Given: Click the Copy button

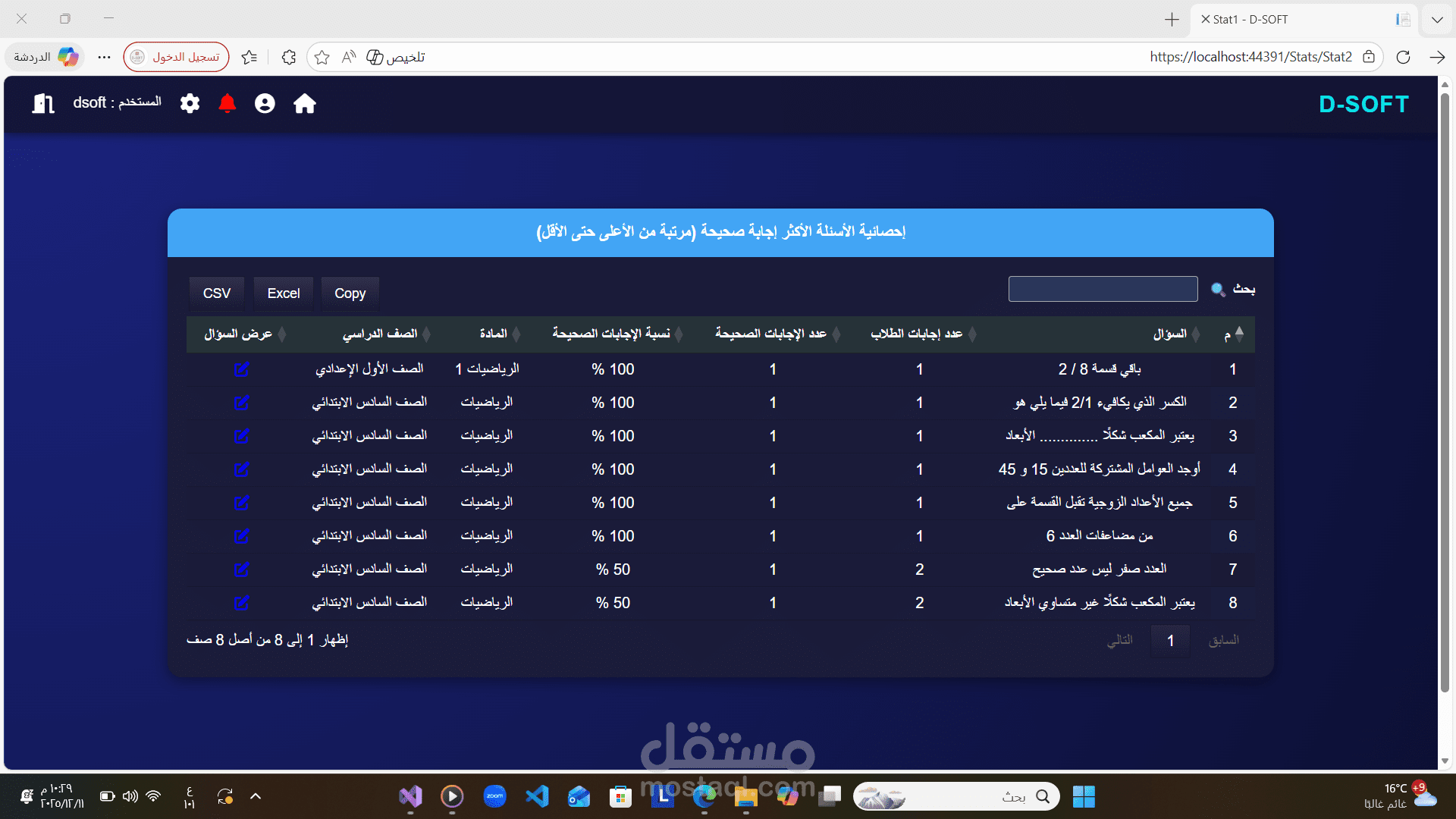Looking at the screenshot, I should (350, 293).
